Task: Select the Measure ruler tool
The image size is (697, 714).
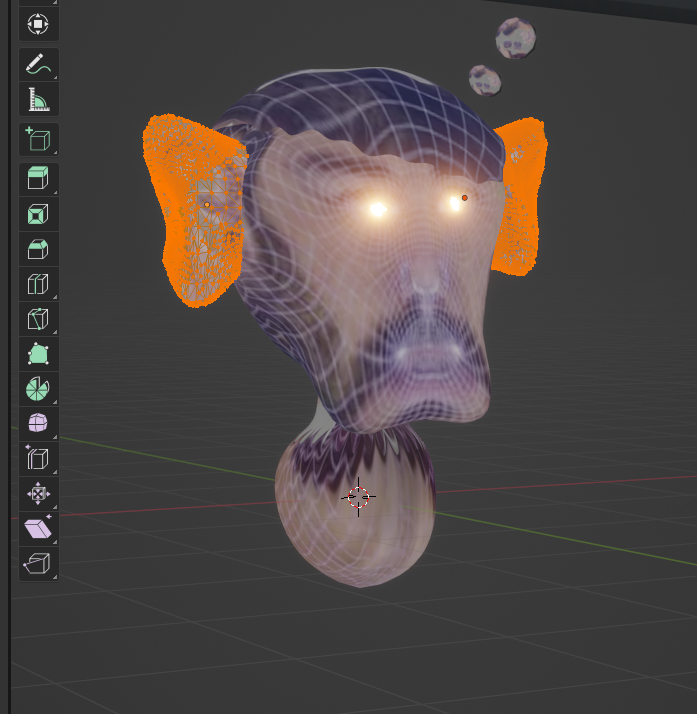Action: click(39, 99)
